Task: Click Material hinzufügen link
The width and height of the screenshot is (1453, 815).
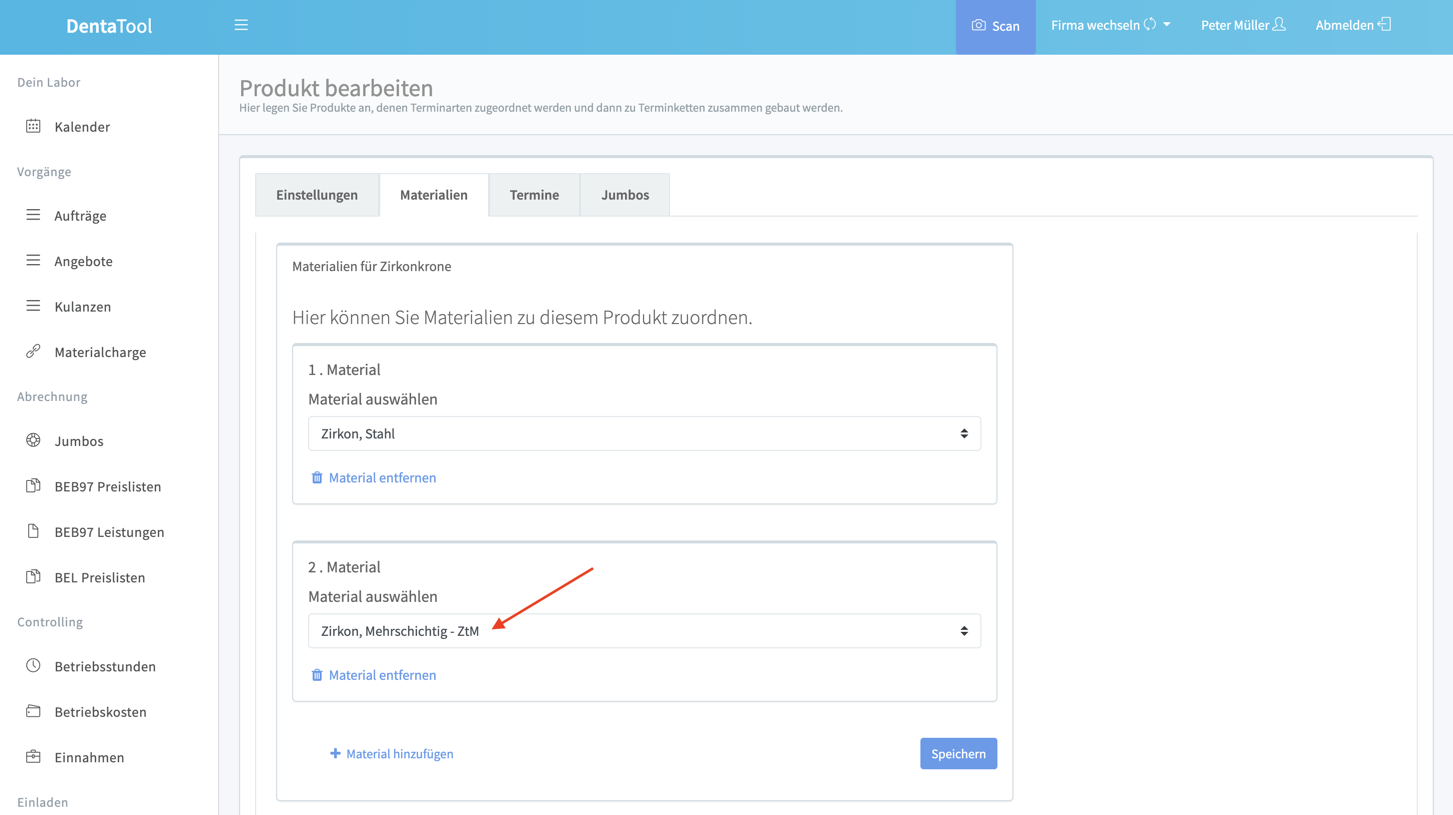Action: click(x=391, y=754)
